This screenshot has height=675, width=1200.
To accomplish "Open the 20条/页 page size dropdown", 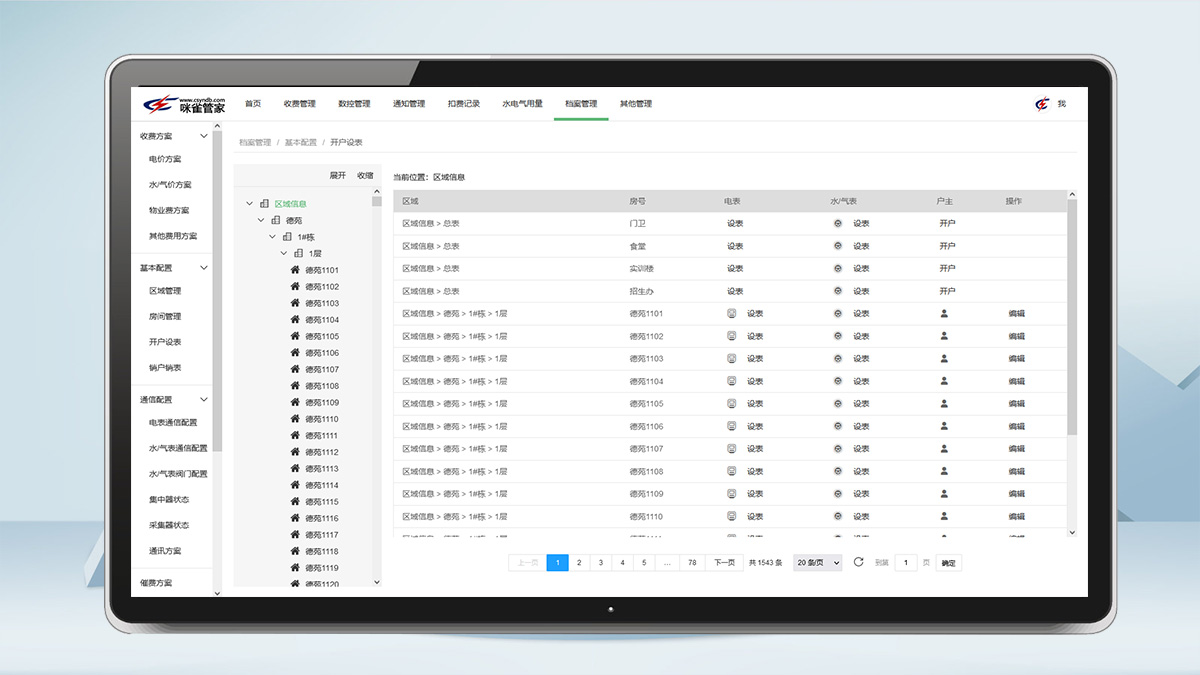I will 817,563.
